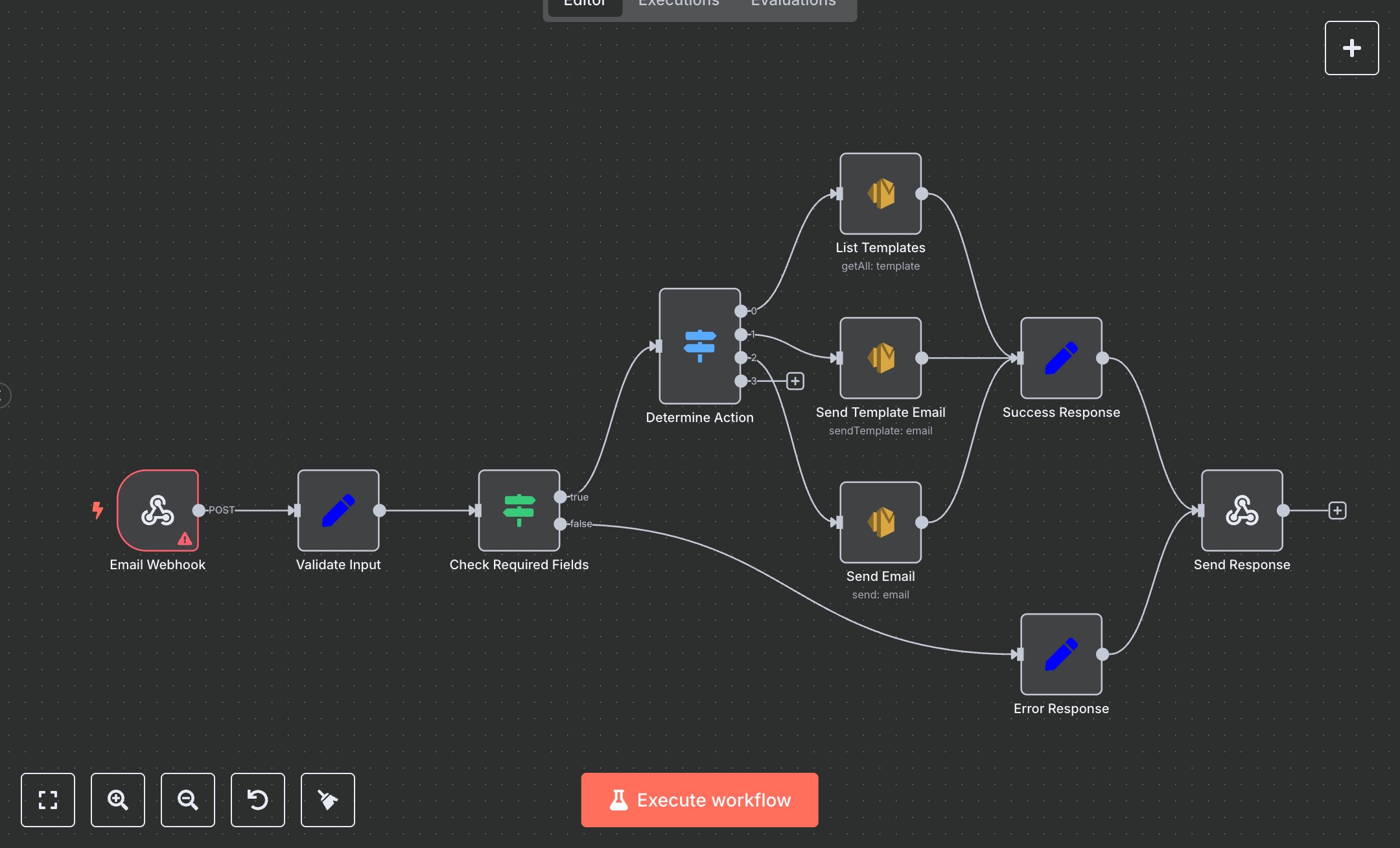
Task: Add a node after Send Response
Action: click(1336, 511)
